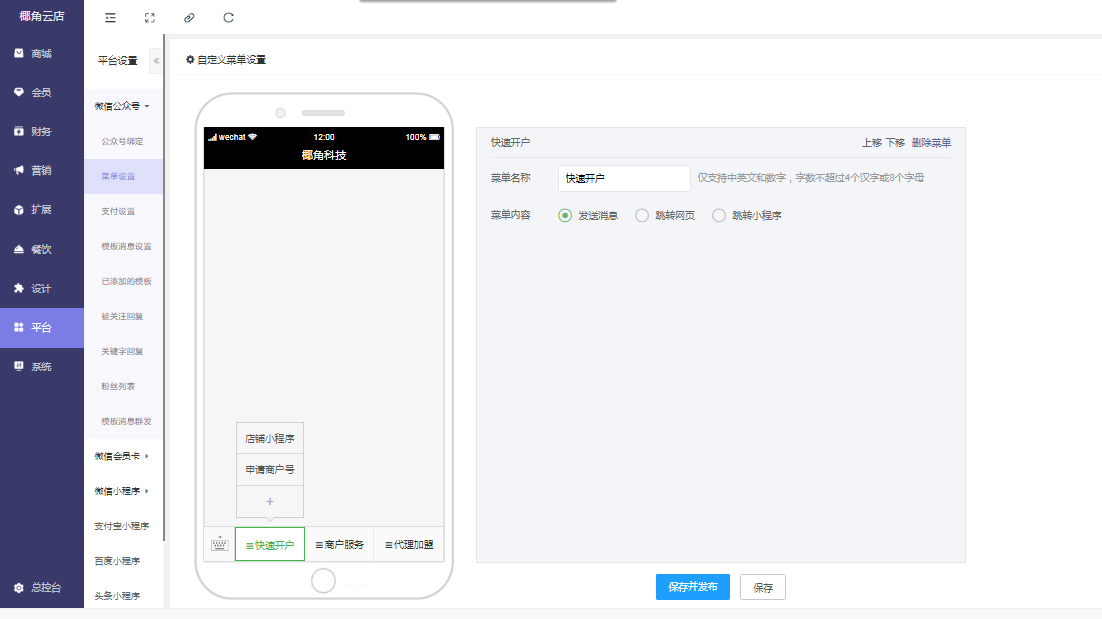Viewport: 1102px width, 619px height.
Task: Select 申请商户号 submenu in phone preview
Action: pos(270,469)
